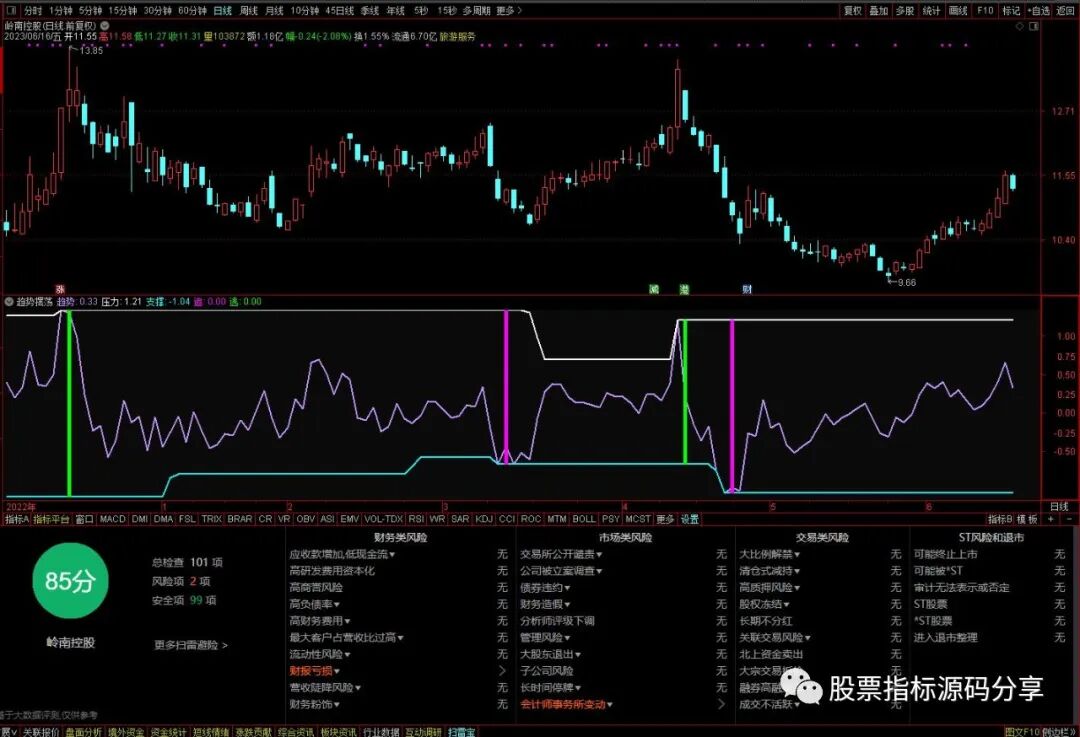Select the CCI indicator
The height and width of the screenshot is (737, 1080).
pyautogui.click(x=507, y=519)
